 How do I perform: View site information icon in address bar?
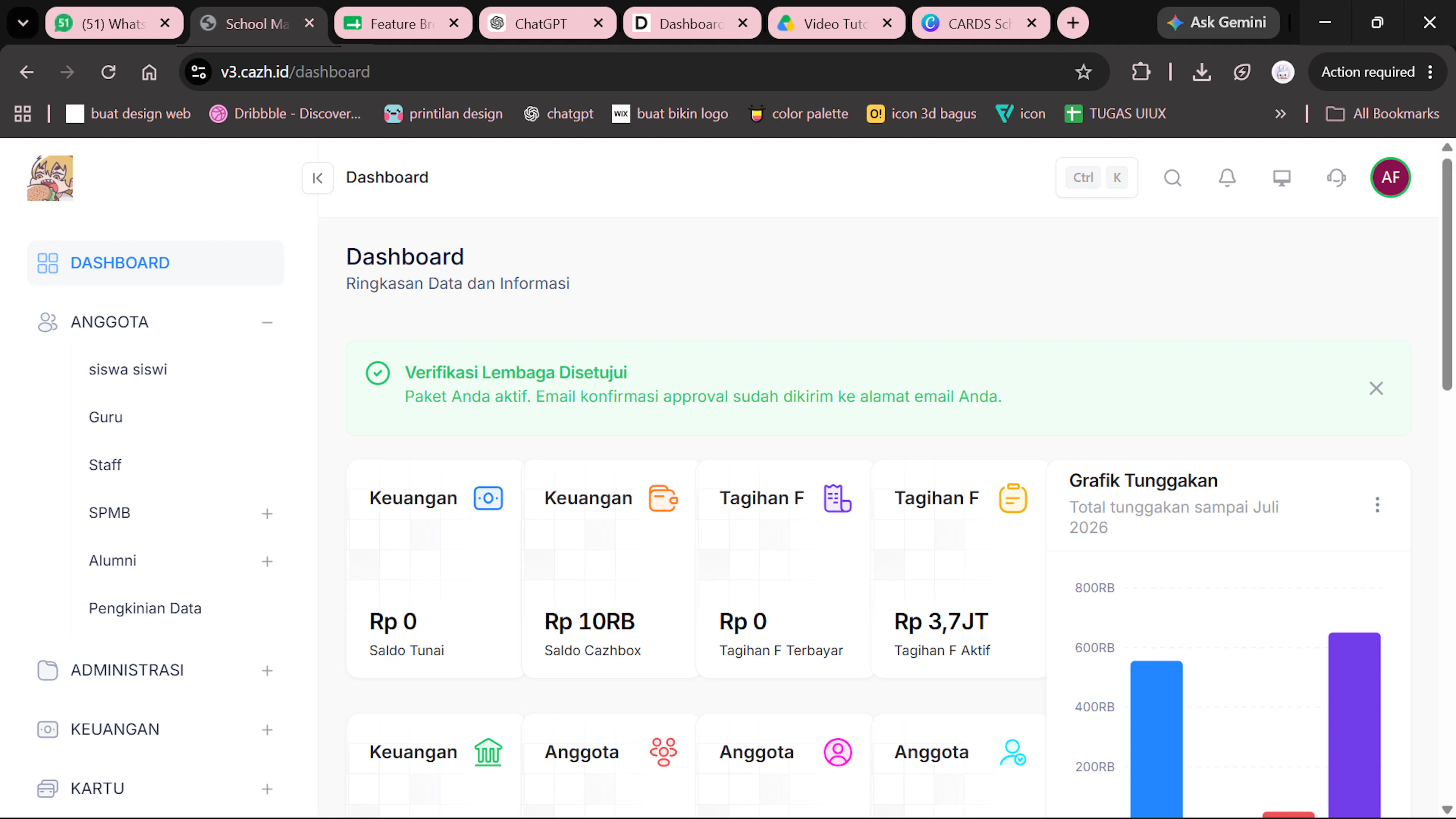coord(198,72)
